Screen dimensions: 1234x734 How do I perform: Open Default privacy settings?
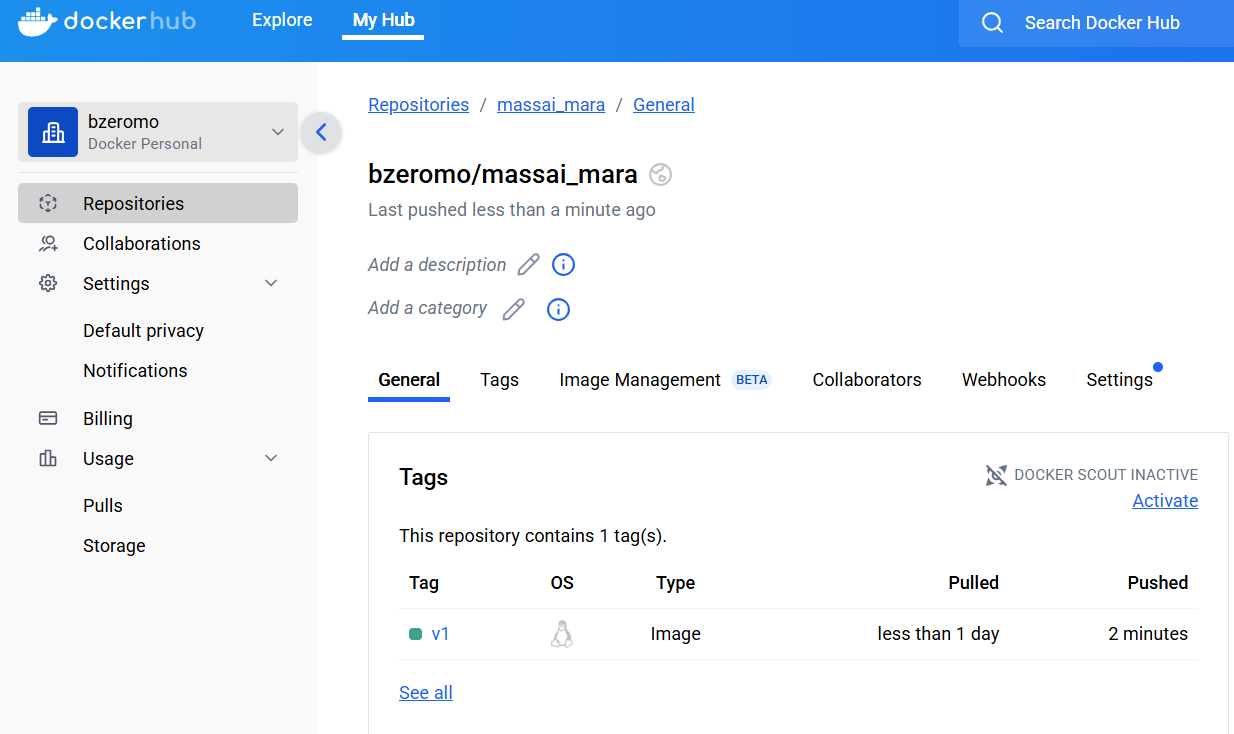coord(143,331)
